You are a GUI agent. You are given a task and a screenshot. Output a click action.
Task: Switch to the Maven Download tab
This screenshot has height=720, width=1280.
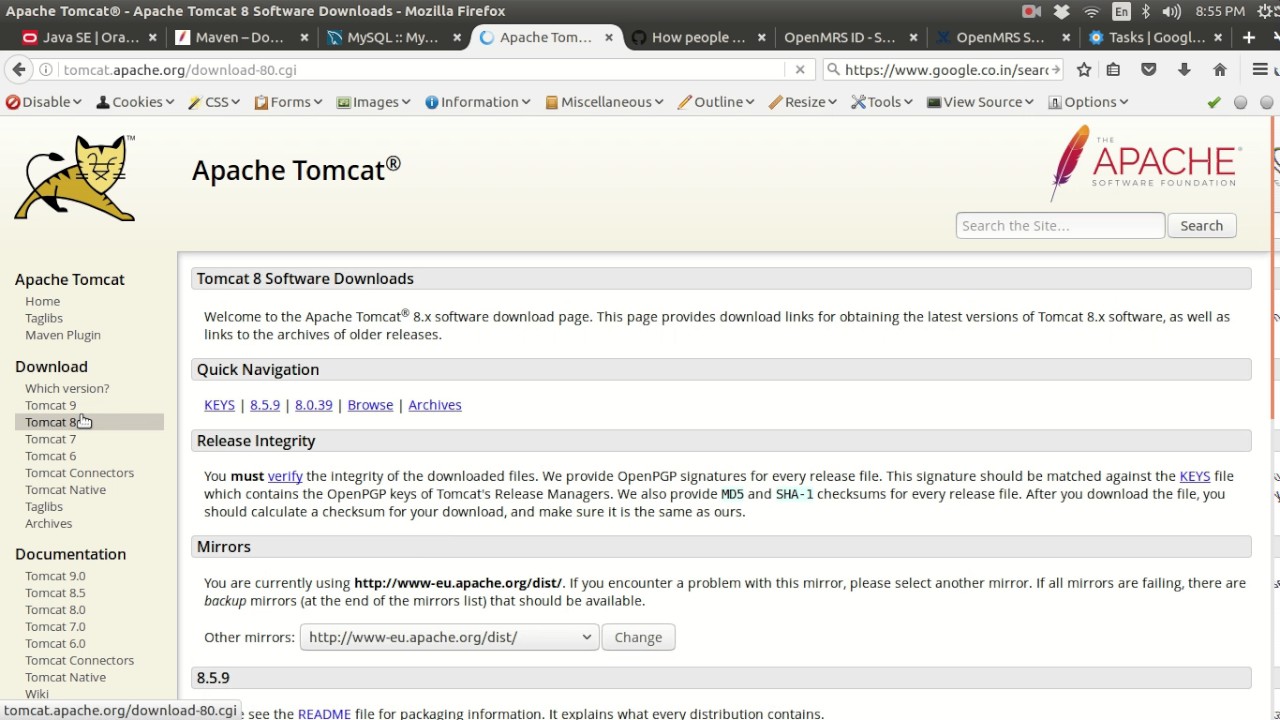(x=240, y=37)
